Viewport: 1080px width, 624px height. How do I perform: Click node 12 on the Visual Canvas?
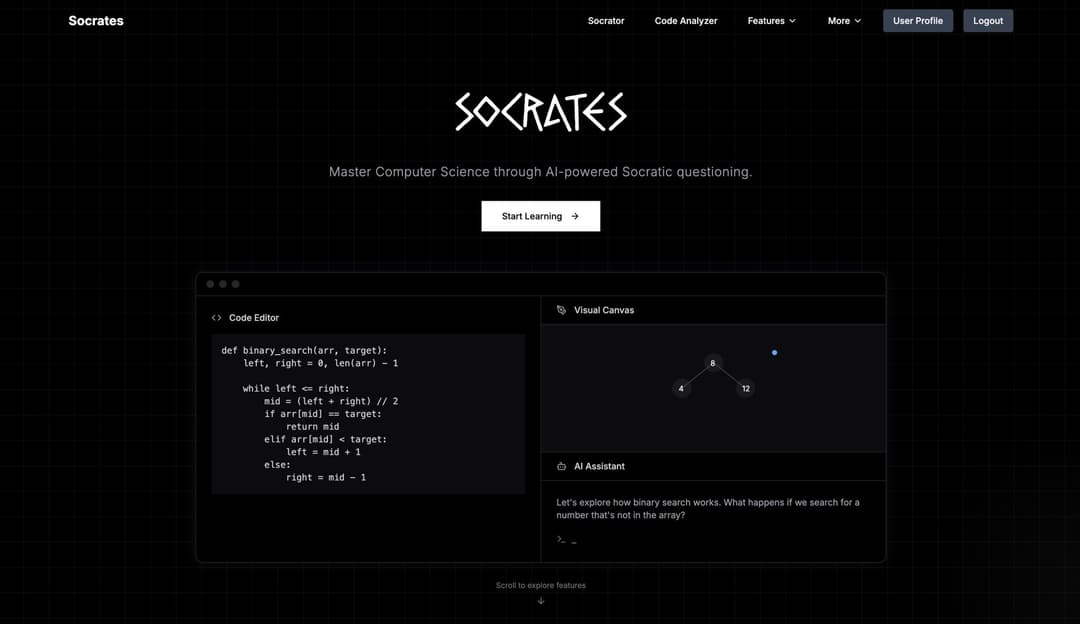tap(745, 388)
